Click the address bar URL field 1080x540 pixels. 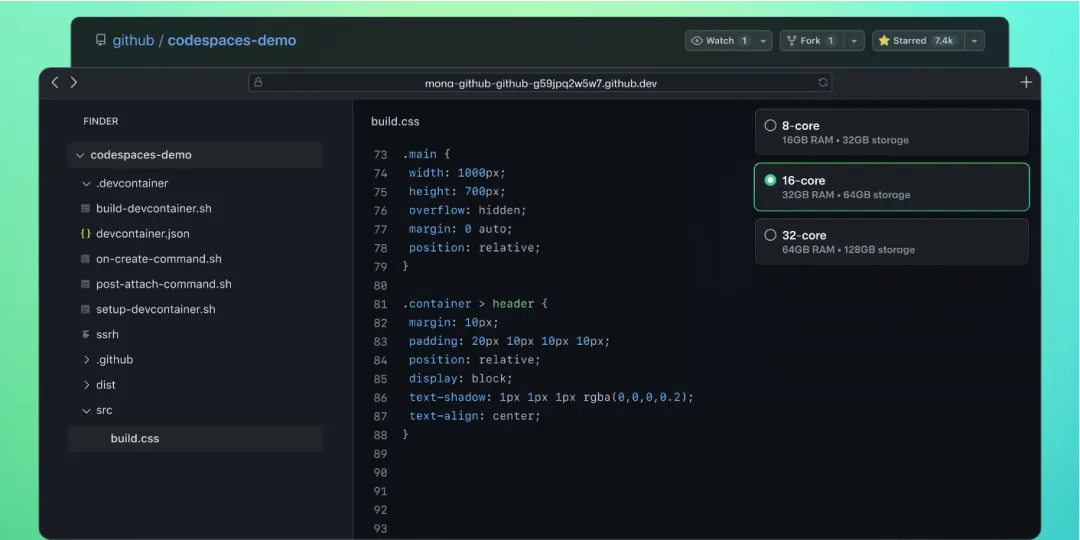(540, 83)
